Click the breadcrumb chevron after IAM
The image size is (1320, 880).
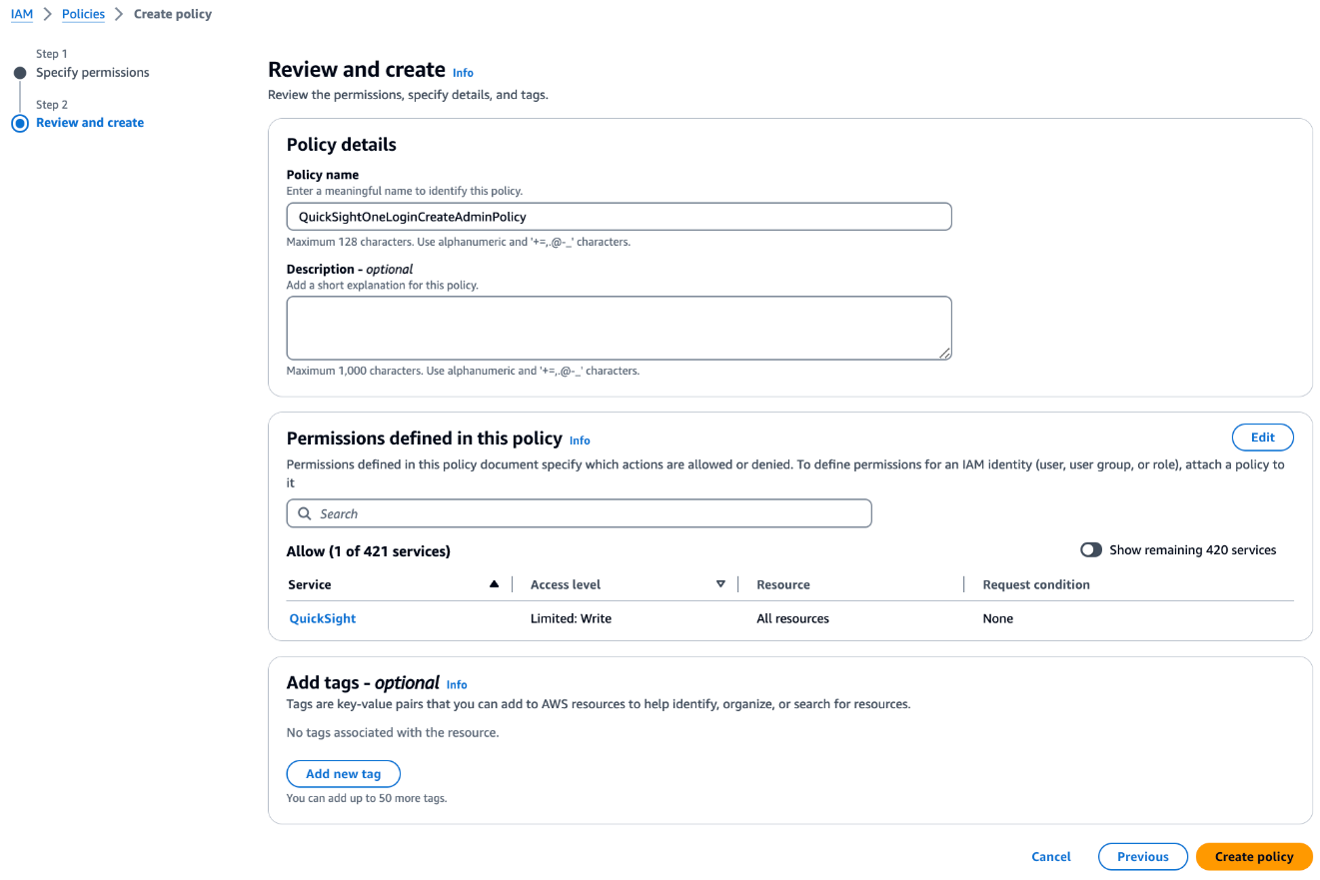pos(48,14)
